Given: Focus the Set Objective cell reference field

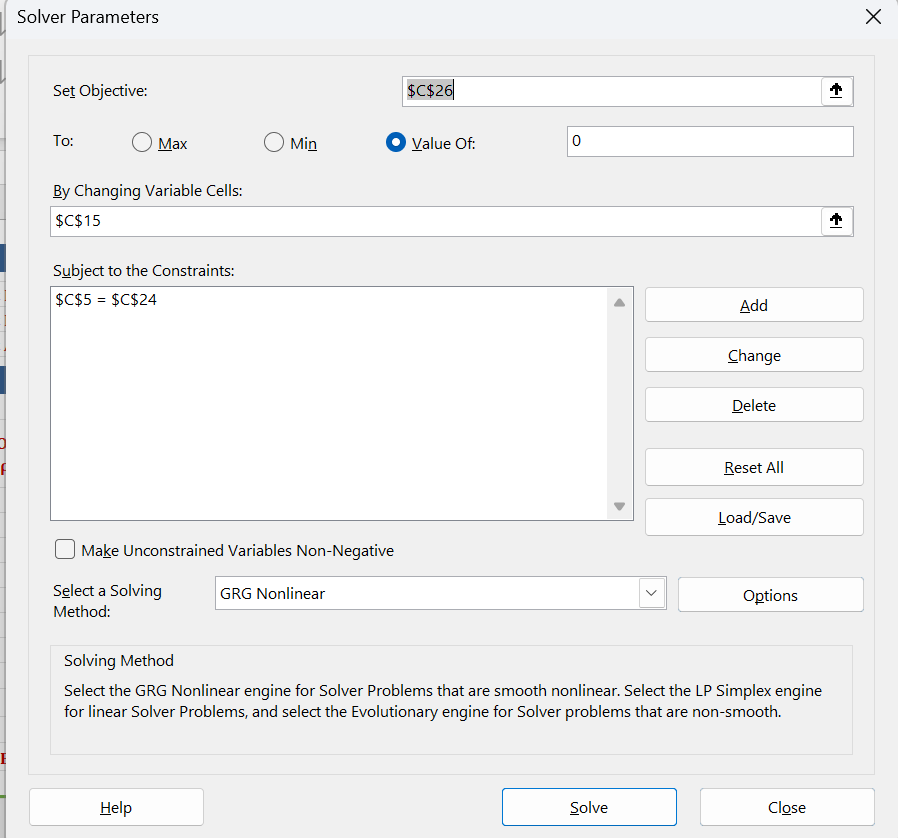Looking at the screenshot, I should [x=610, y=91].
